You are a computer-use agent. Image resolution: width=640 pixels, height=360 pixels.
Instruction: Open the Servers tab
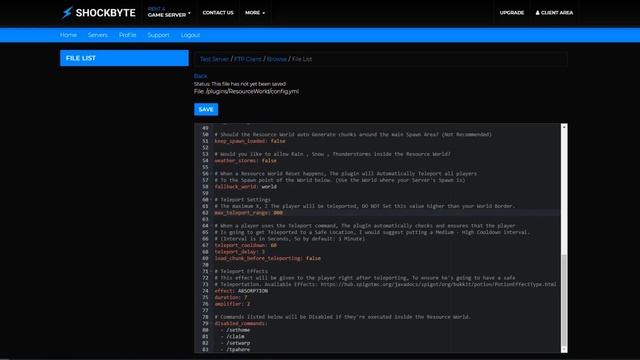[x=98, y=35]
